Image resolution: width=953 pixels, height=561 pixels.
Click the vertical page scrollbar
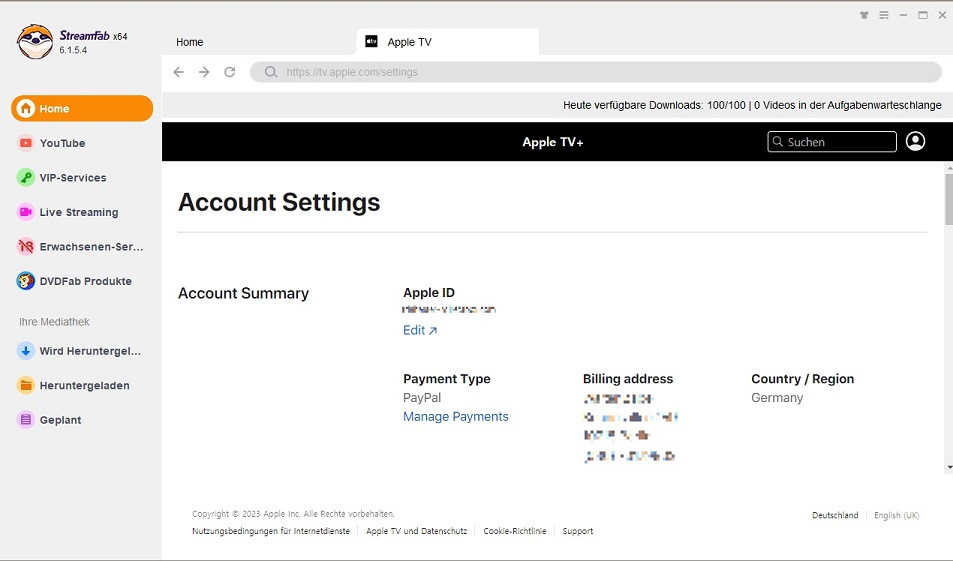947,200
